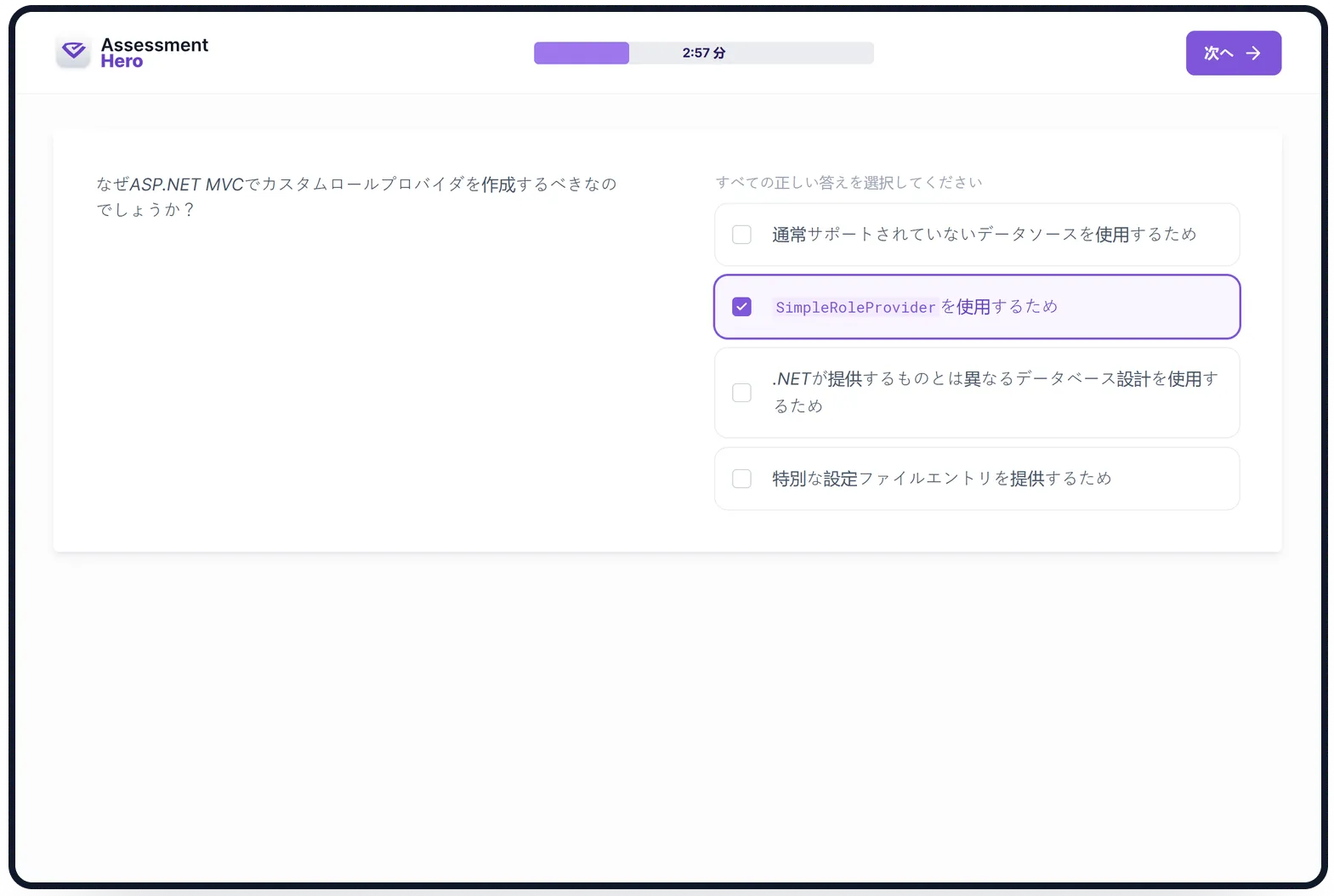
Task: Click the checkmark icon beside SimpleRoleProvider
Action: pos(741,307)
